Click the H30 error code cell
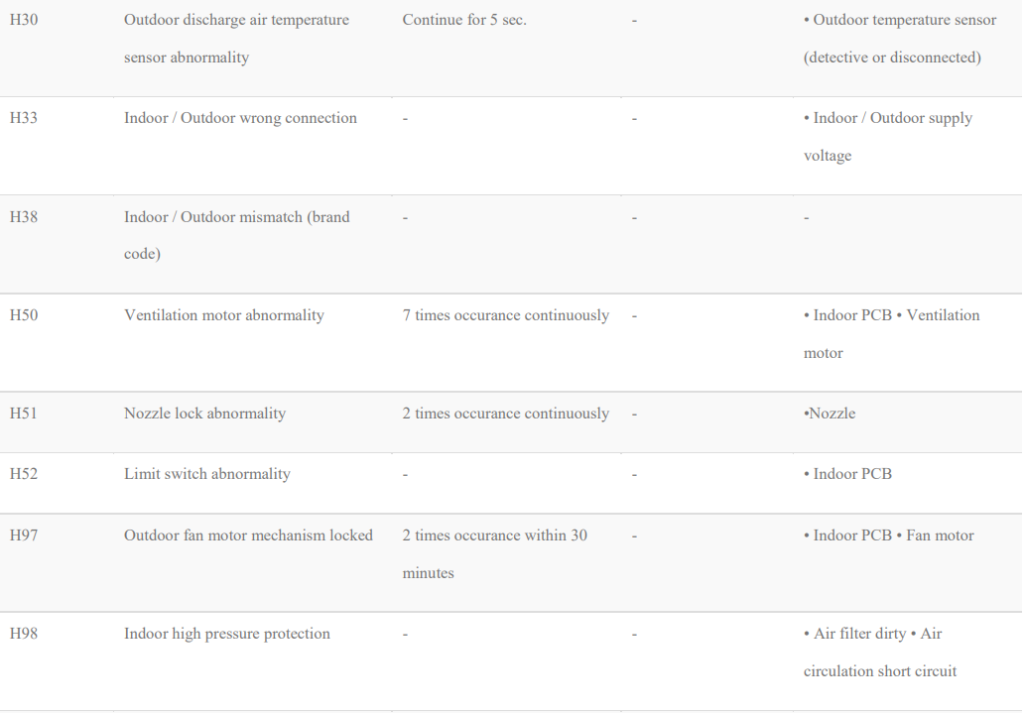Screen dimensions: 1024x713 point(24,20)
